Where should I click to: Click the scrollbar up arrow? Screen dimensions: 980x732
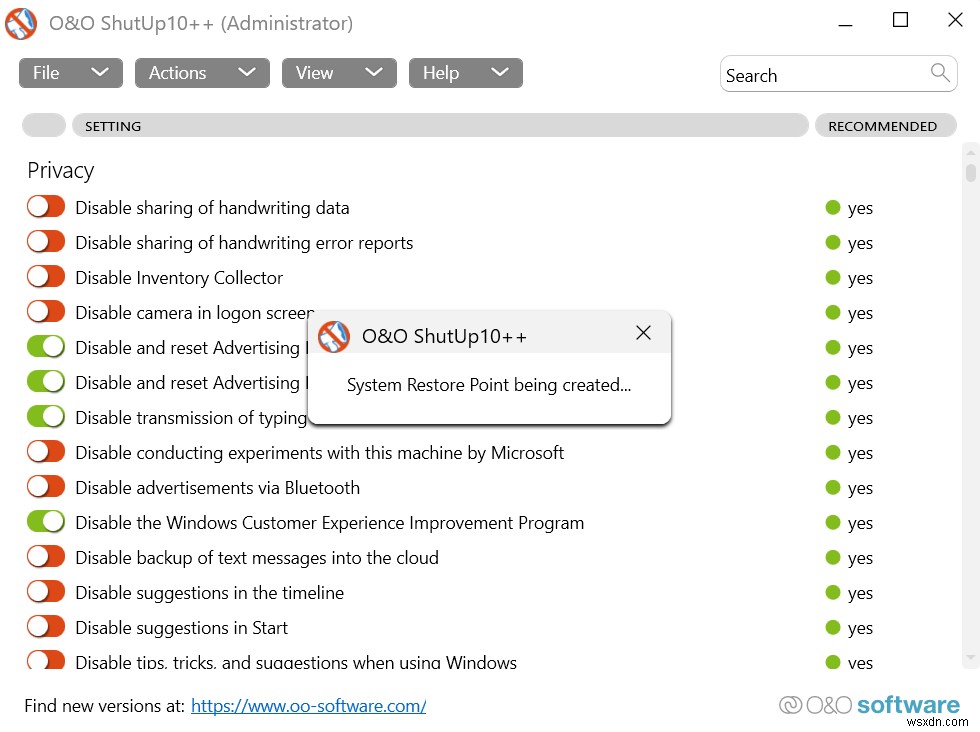(x=970, y=152)
